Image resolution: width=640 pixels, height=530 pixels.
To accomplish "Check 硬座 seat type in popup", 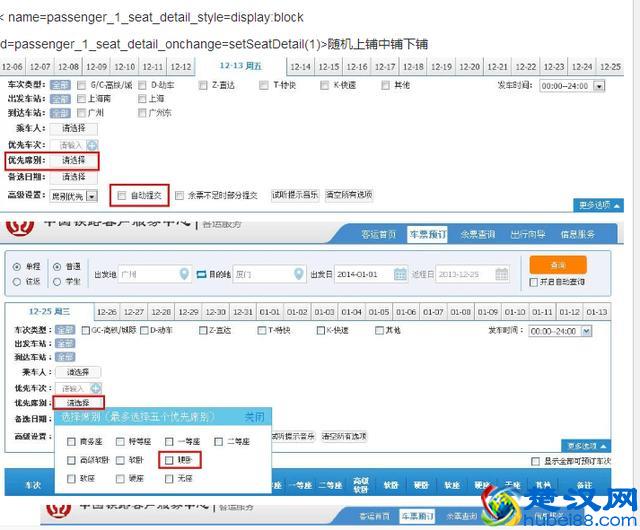I will point(120,478).
